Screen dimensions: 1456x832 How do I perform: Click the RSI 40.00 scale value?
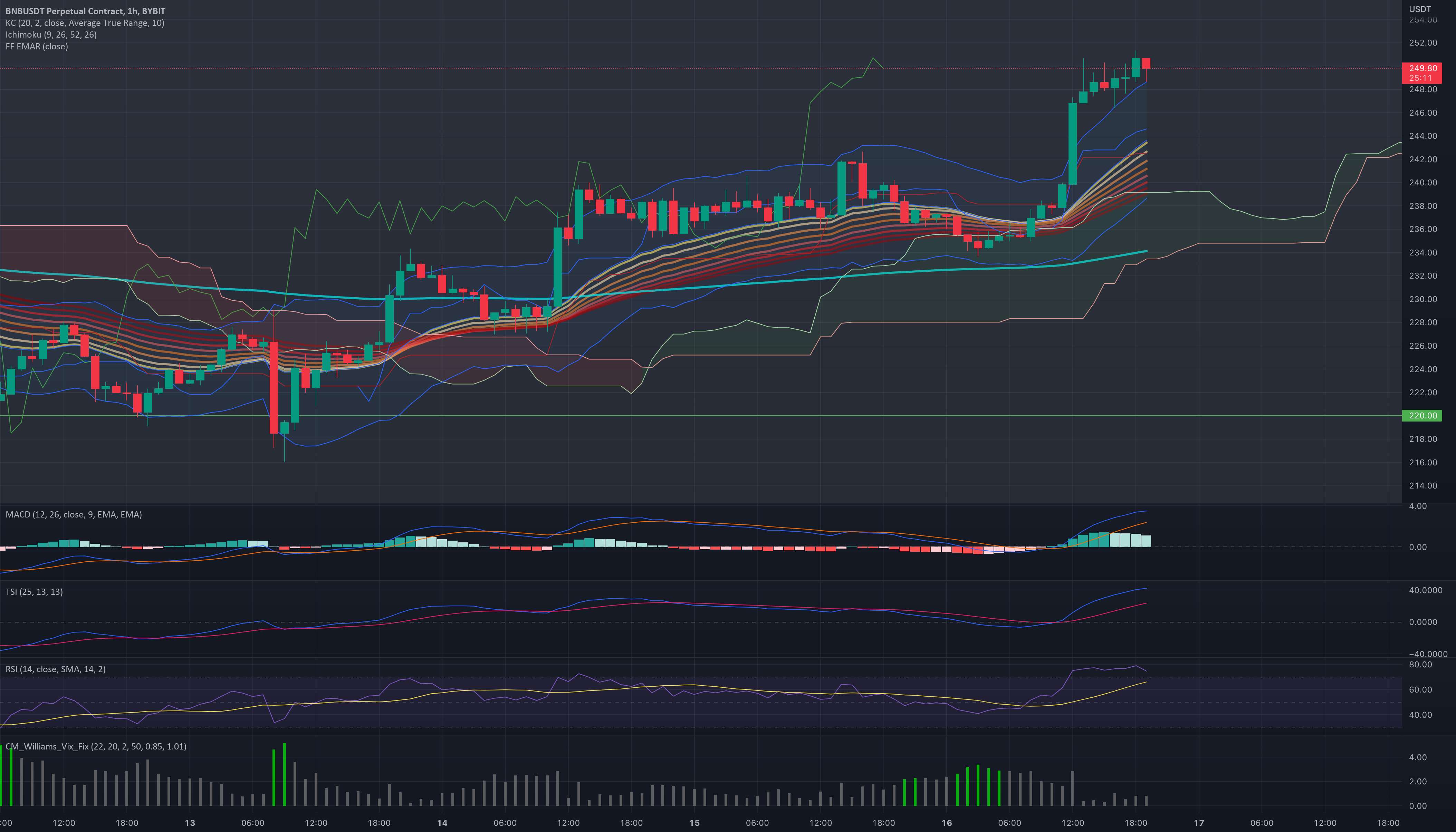[x=1420, y=715]
